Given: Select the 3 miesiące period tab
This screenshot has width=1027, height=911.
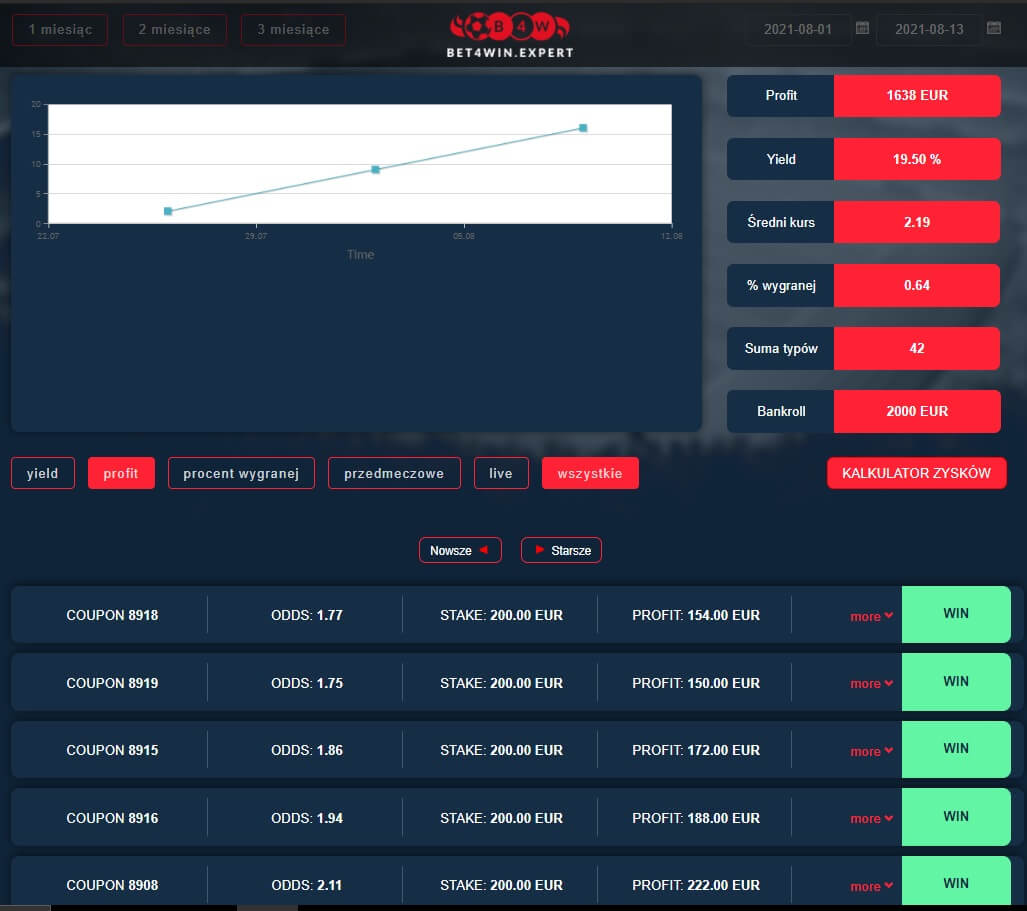Looking at the screenshot, I should point(293,30).
